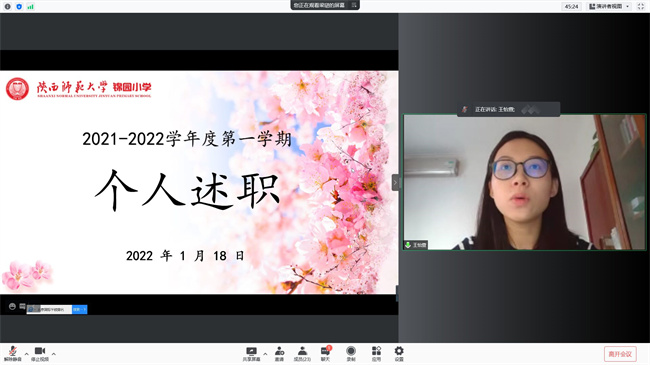Image resolution: width=650 pixels, height=365 pixels.
Task: Check the green network signal icon
Action: 30,7
